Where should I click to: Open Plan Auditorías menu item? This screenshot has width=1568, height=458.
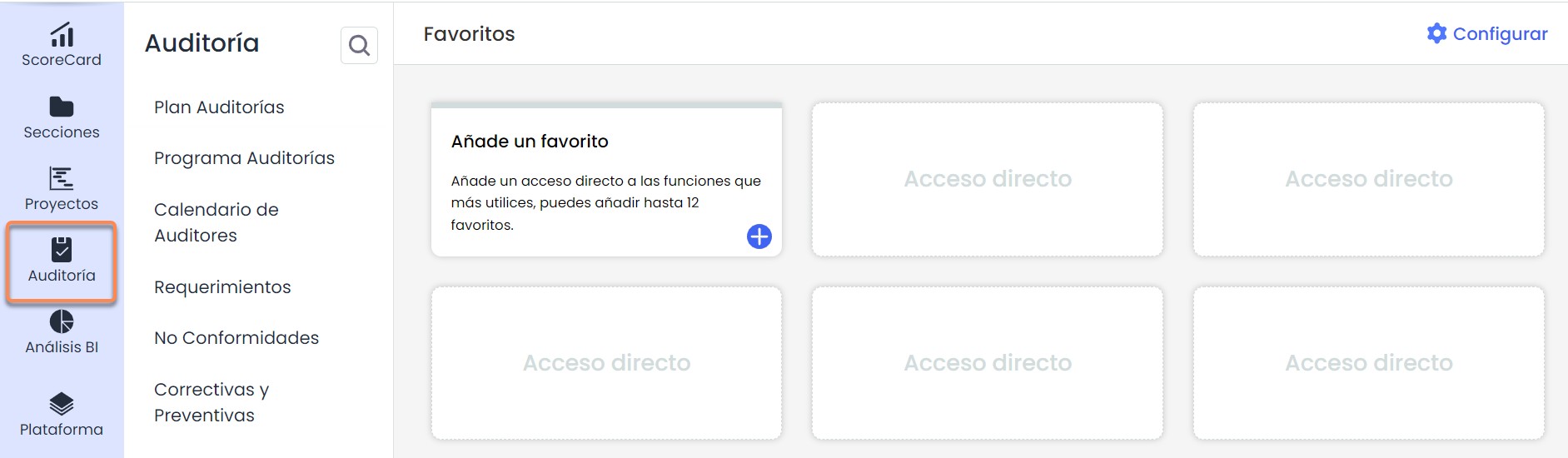[219, 107]
